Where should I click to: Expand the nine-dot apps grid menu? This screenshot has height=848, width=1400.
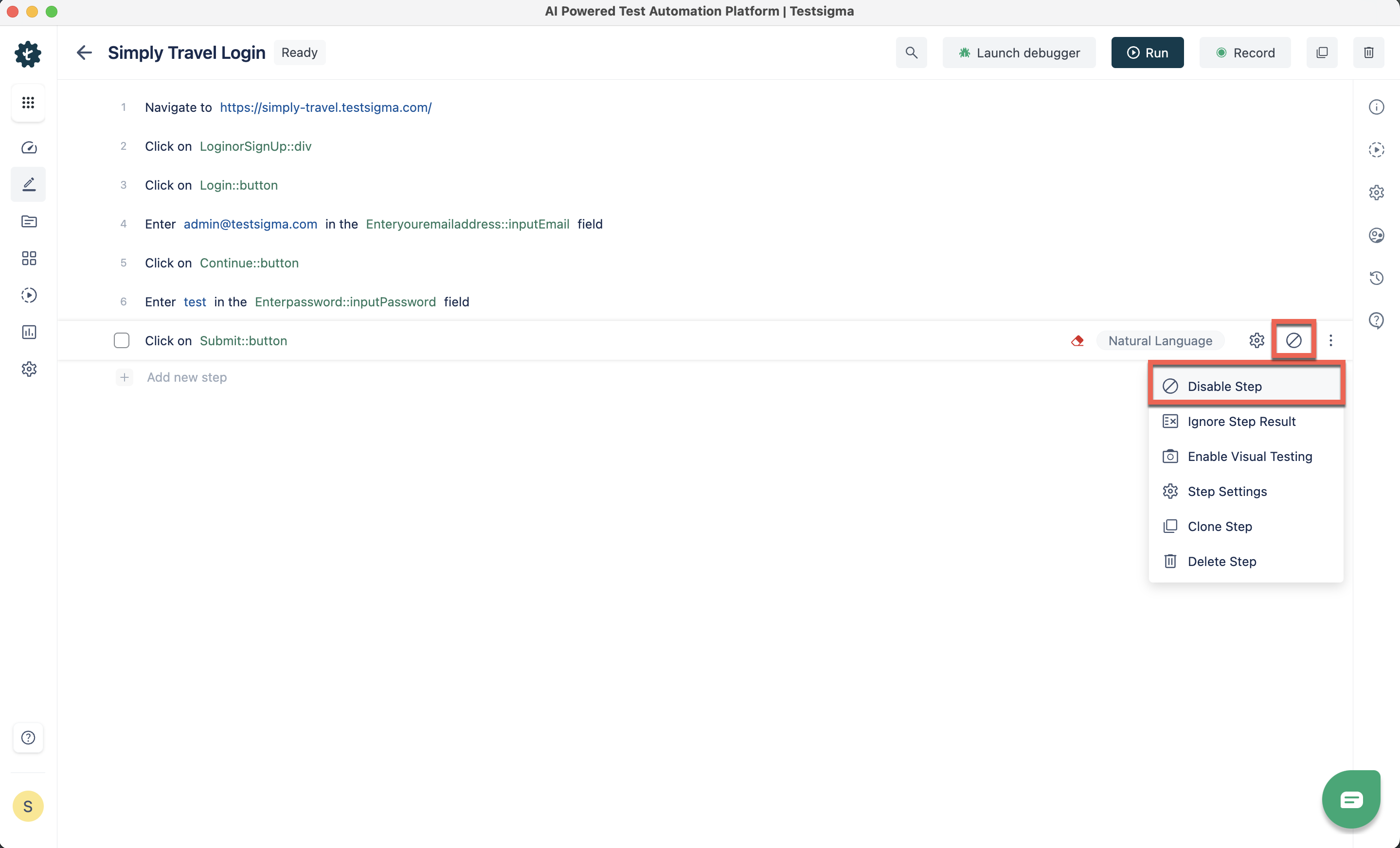(x=28, y=103)
